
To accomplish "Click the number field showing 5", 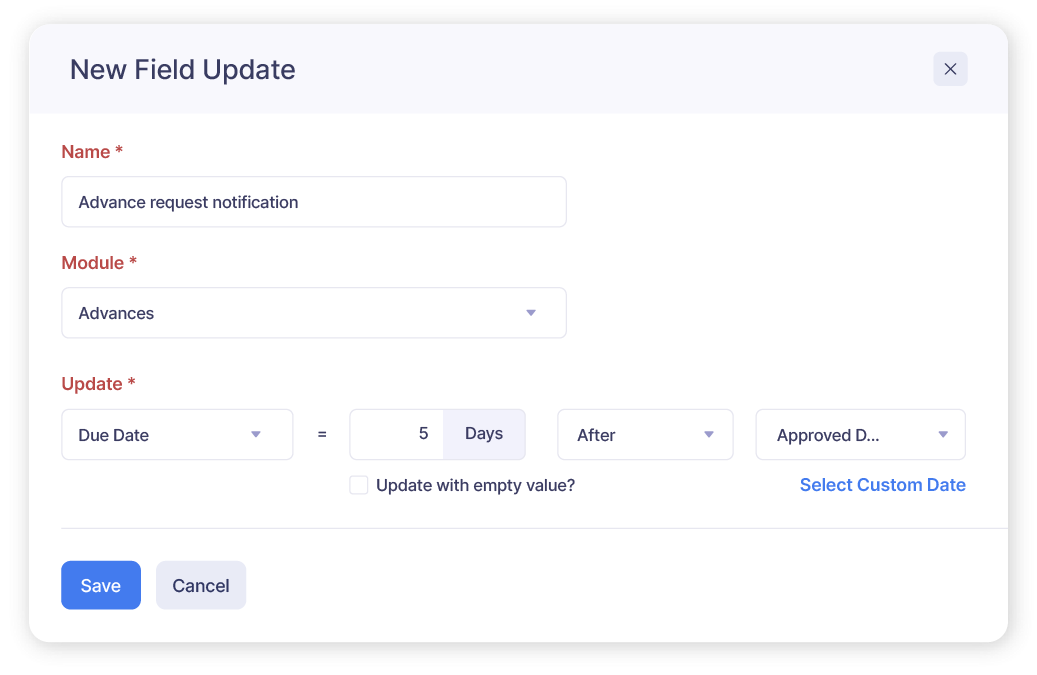I will click(x=400, y=433).
